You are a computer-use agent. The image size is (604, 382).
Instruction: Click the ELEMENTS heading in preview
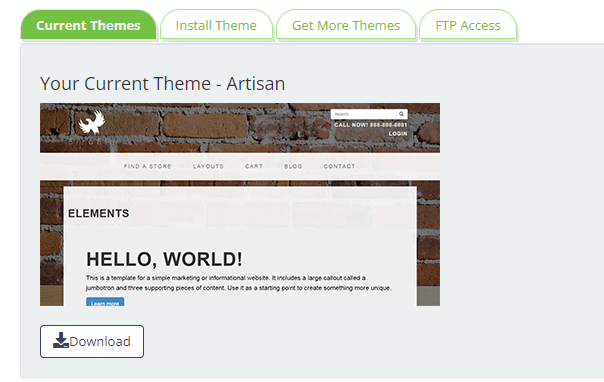99,213
